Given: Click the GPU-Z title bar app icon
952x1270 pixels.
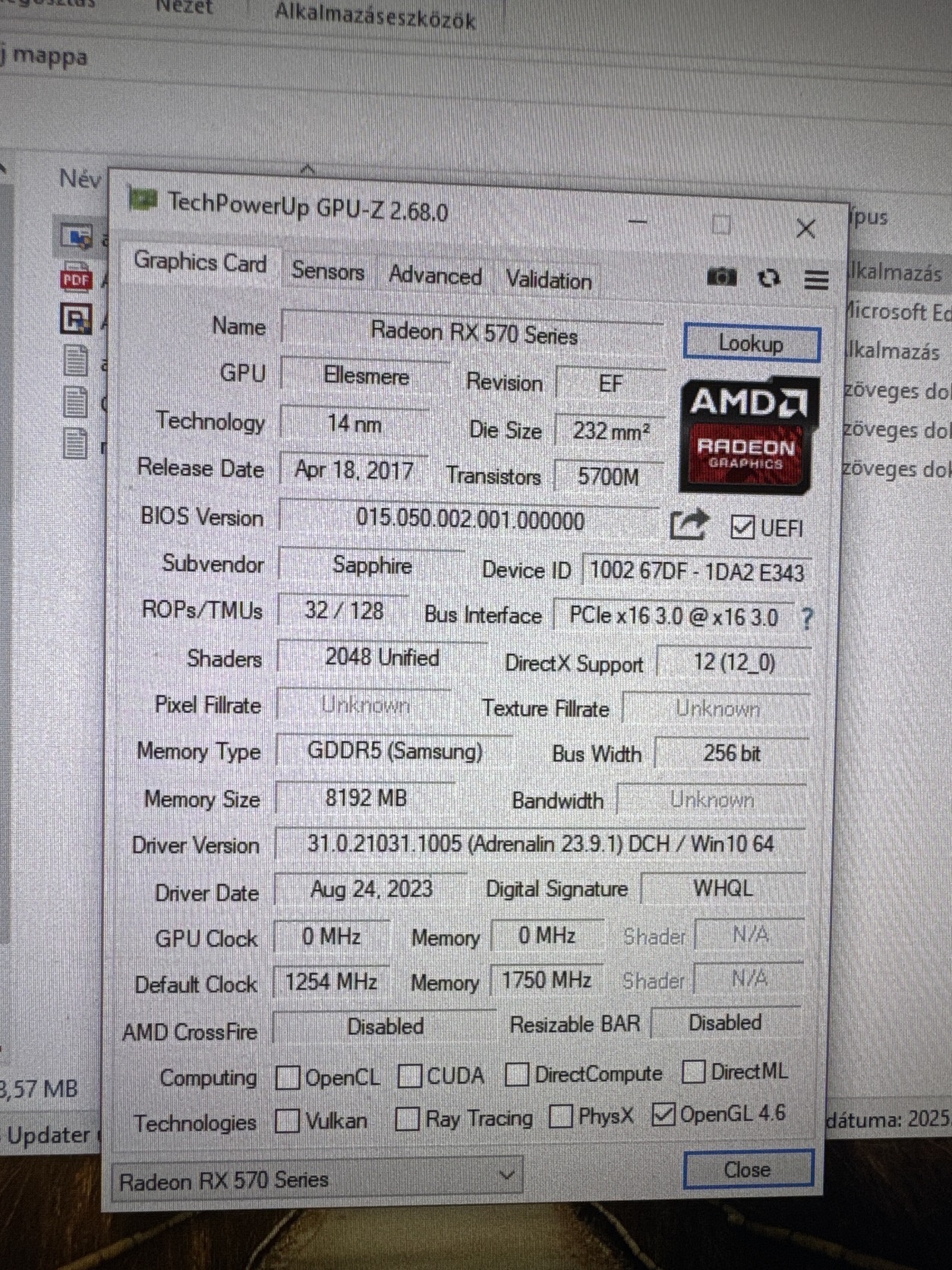Looking at the screenshot, I should click(142, 200).
